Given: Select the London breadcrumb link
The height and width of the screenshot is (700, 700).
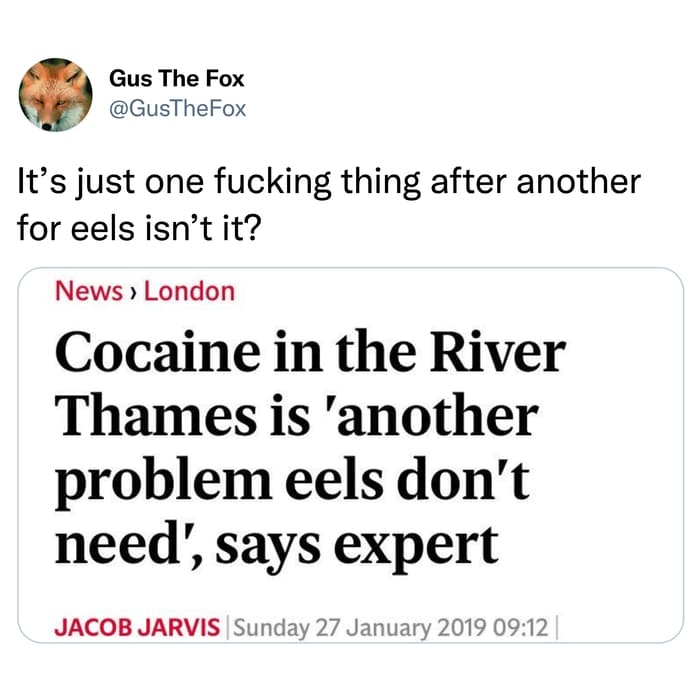Looking at the screenshot, I should pyautogui.click(x=189, y=292).
